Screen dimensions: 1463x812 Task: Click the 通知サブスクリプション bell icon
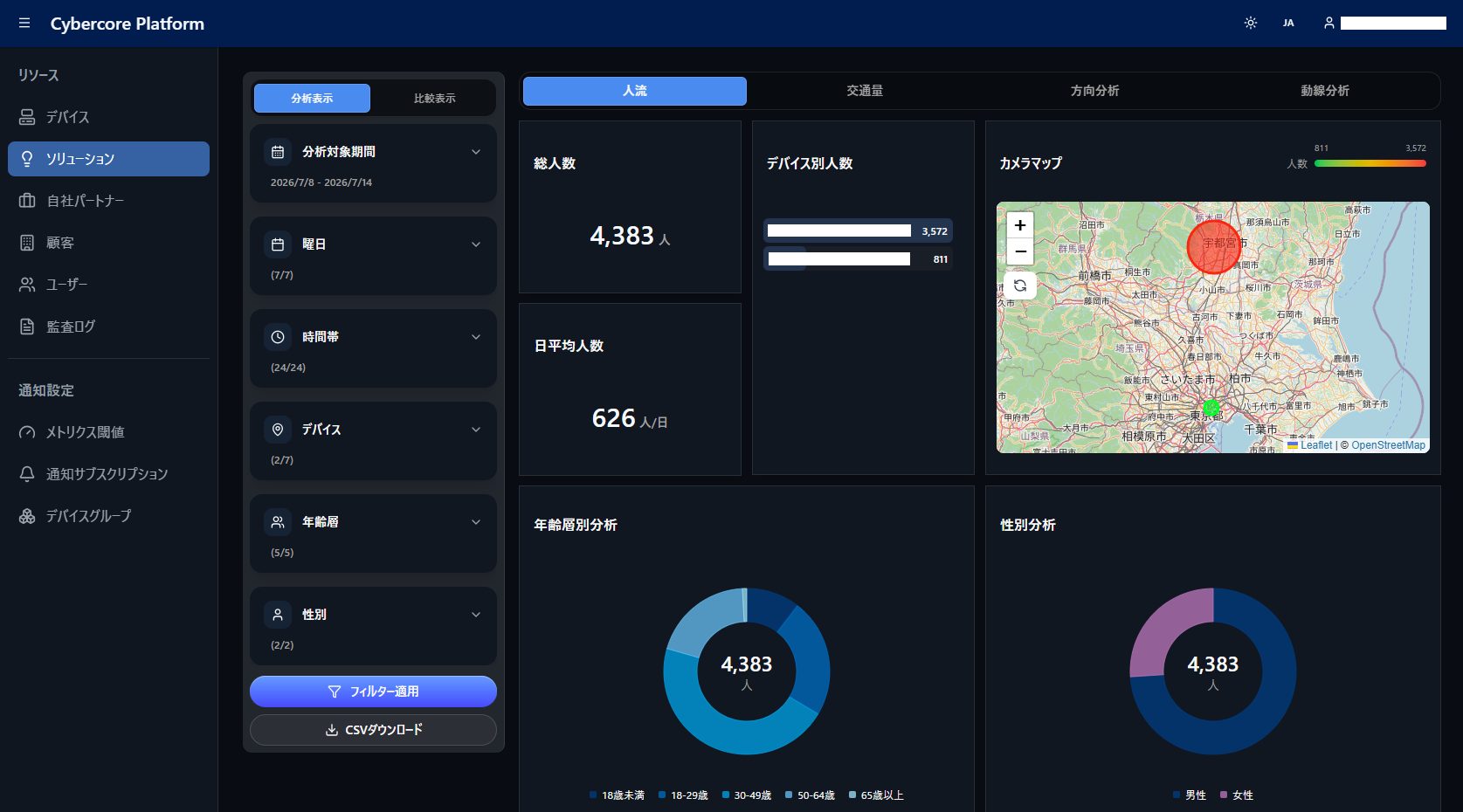(27, 474)
